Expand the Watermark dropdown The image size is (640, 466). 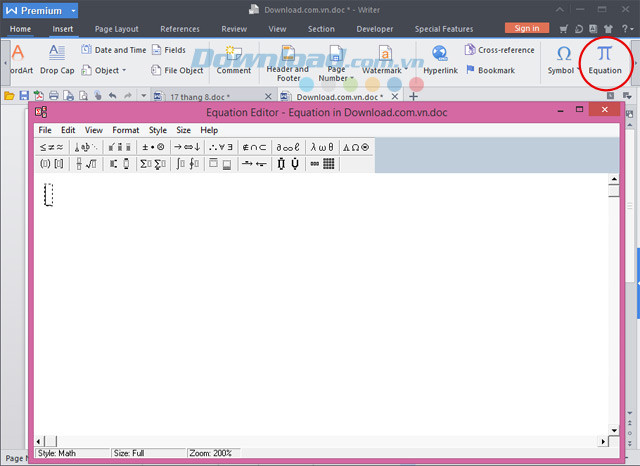(406, 69)
